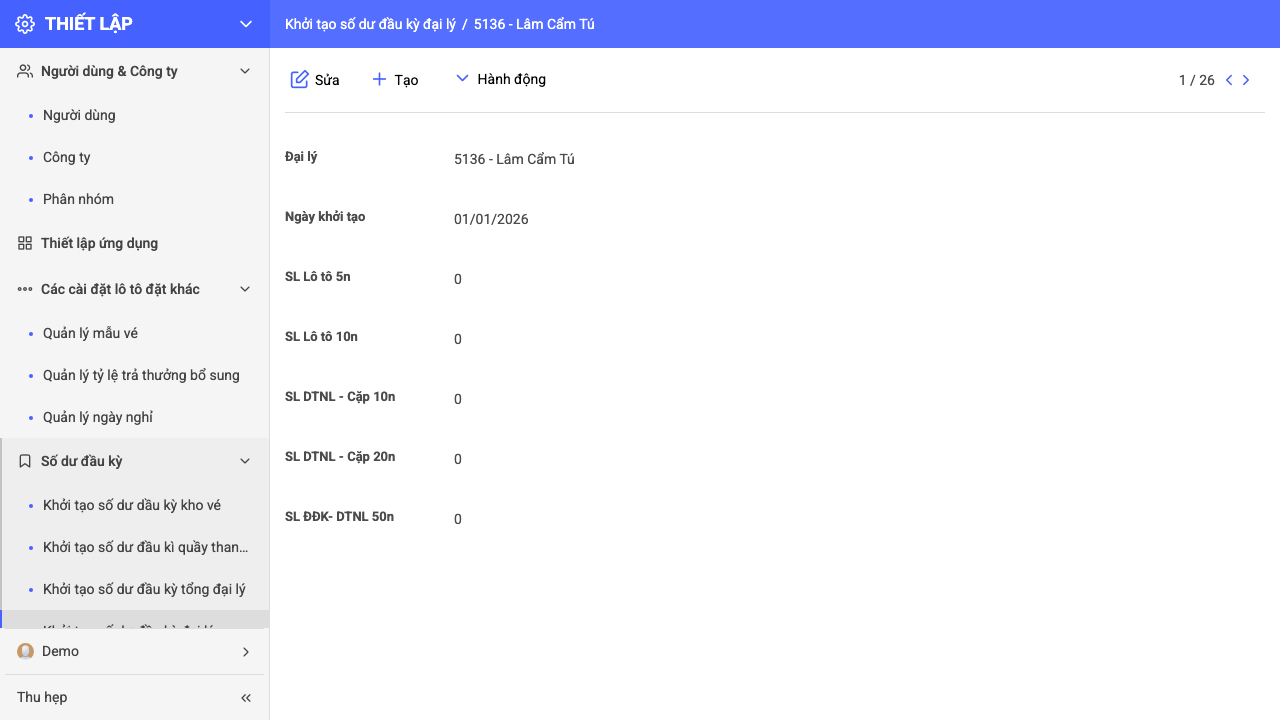Expand the Demo user menu arrow

(246, 652)
